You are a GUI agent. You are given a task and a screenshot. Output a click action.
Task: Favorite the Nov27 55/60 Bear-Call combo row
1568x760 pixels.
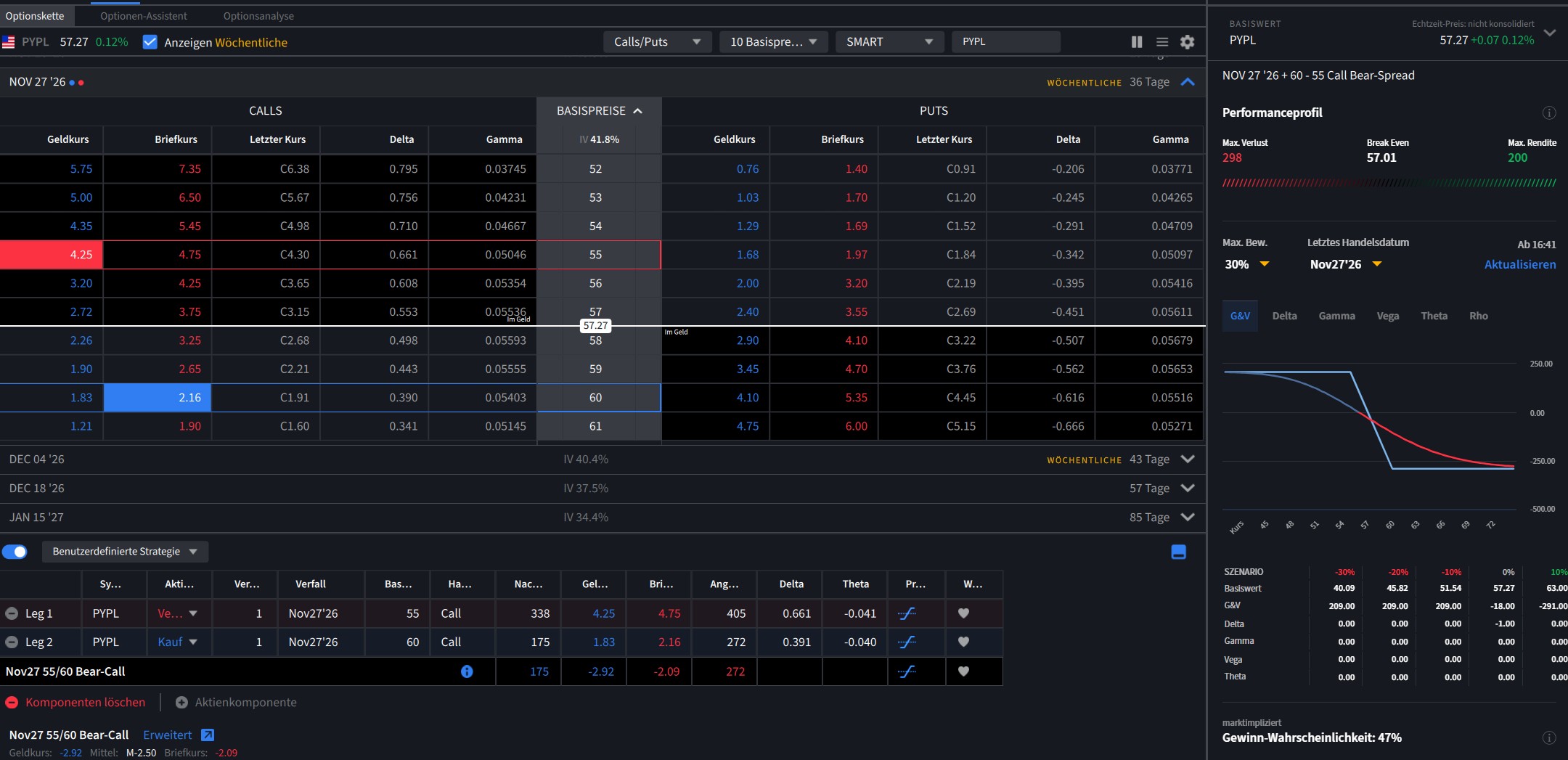click(x=963, y=671)
